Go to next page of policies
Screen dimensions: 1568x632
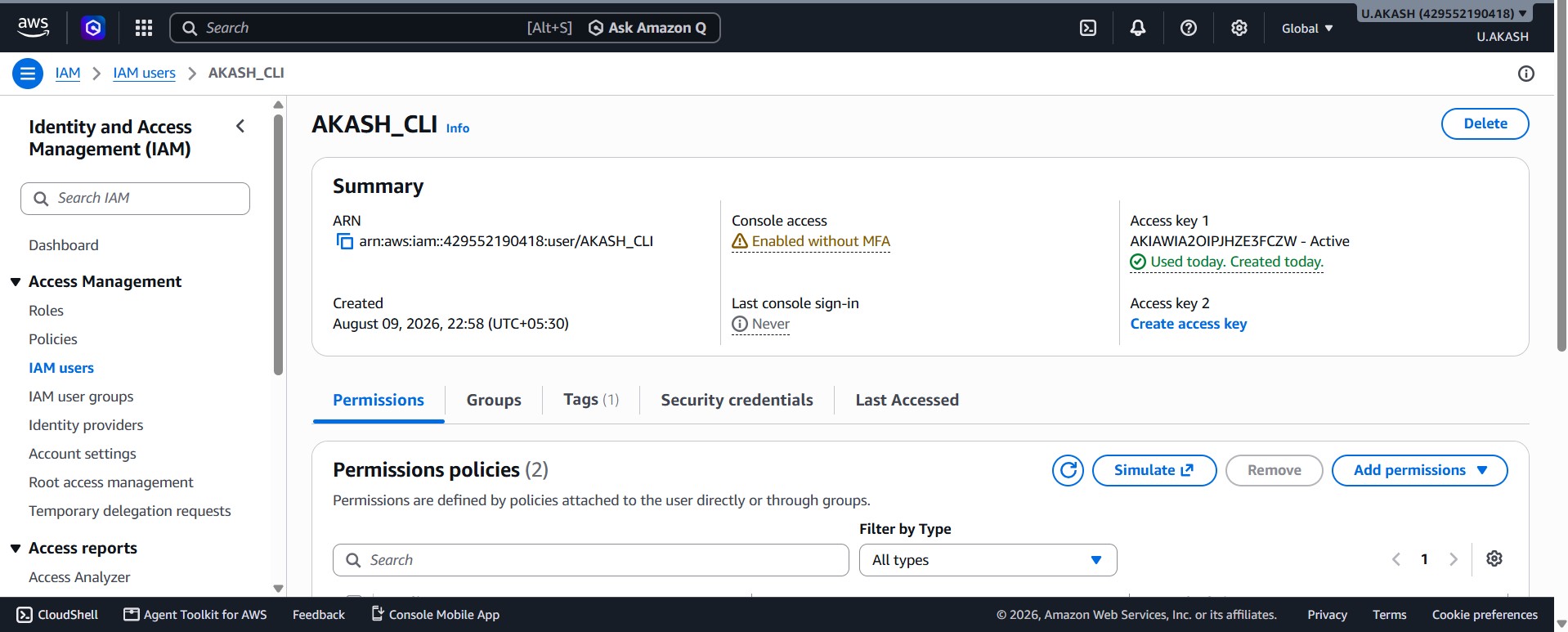coord(1454,559)
